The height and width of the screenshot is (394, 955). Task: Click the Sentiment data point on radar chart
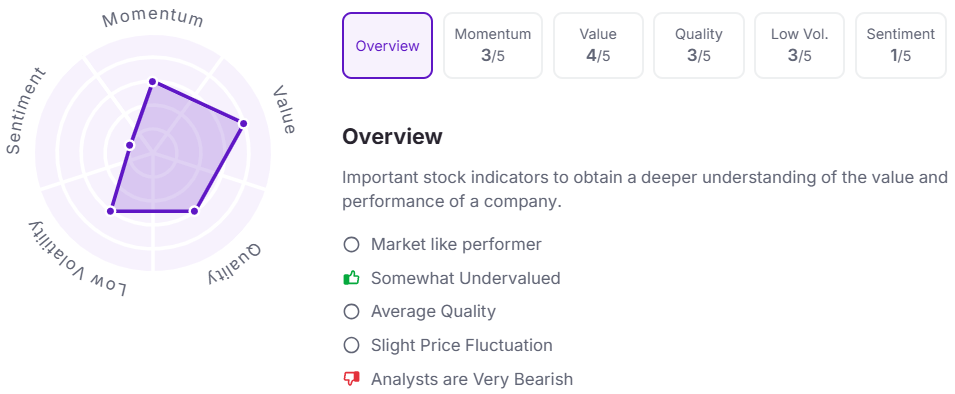click(130, 145)
